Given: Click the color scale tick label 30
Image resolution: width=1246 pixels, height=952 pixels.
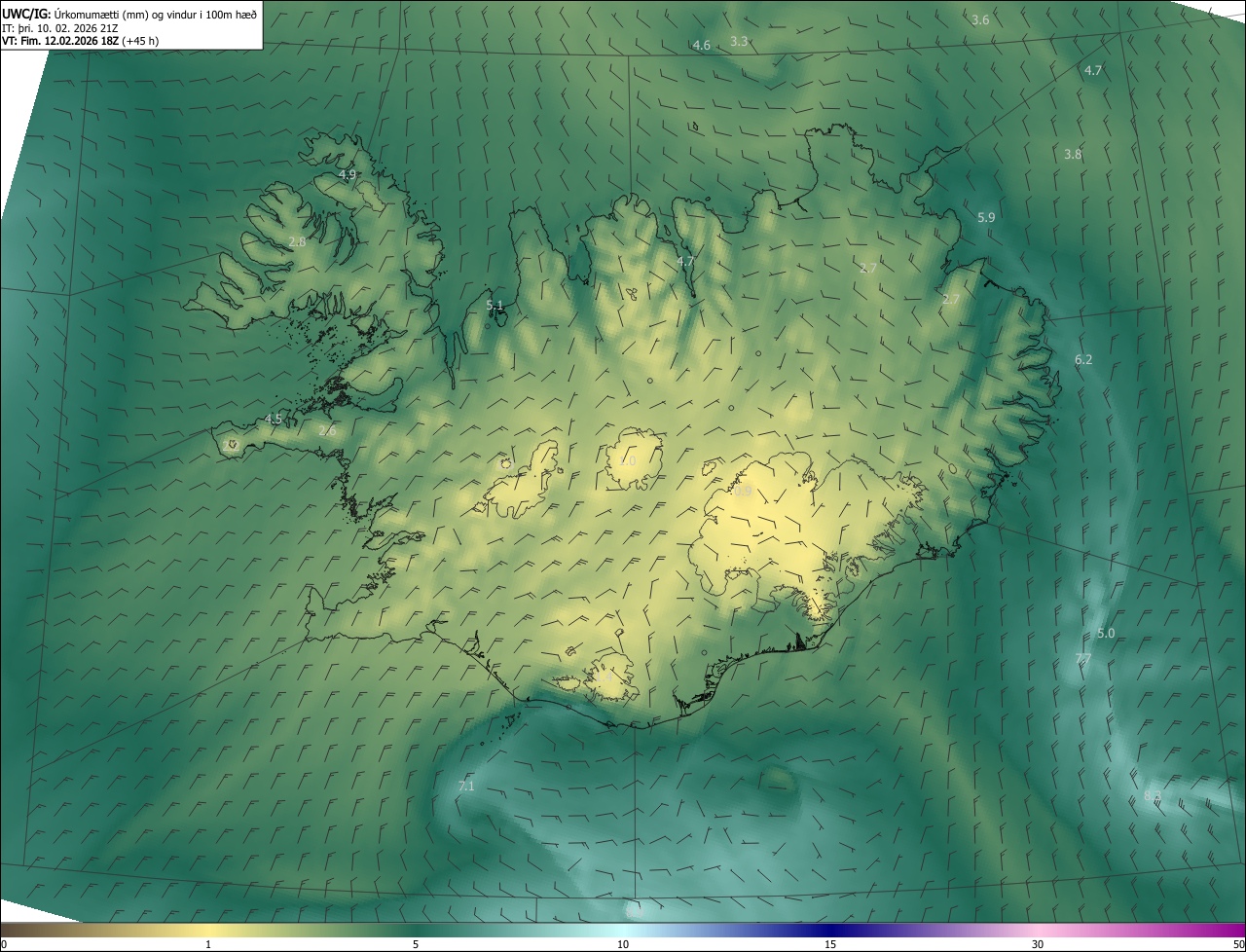Looking at the screenshot, I should 1038,944.
